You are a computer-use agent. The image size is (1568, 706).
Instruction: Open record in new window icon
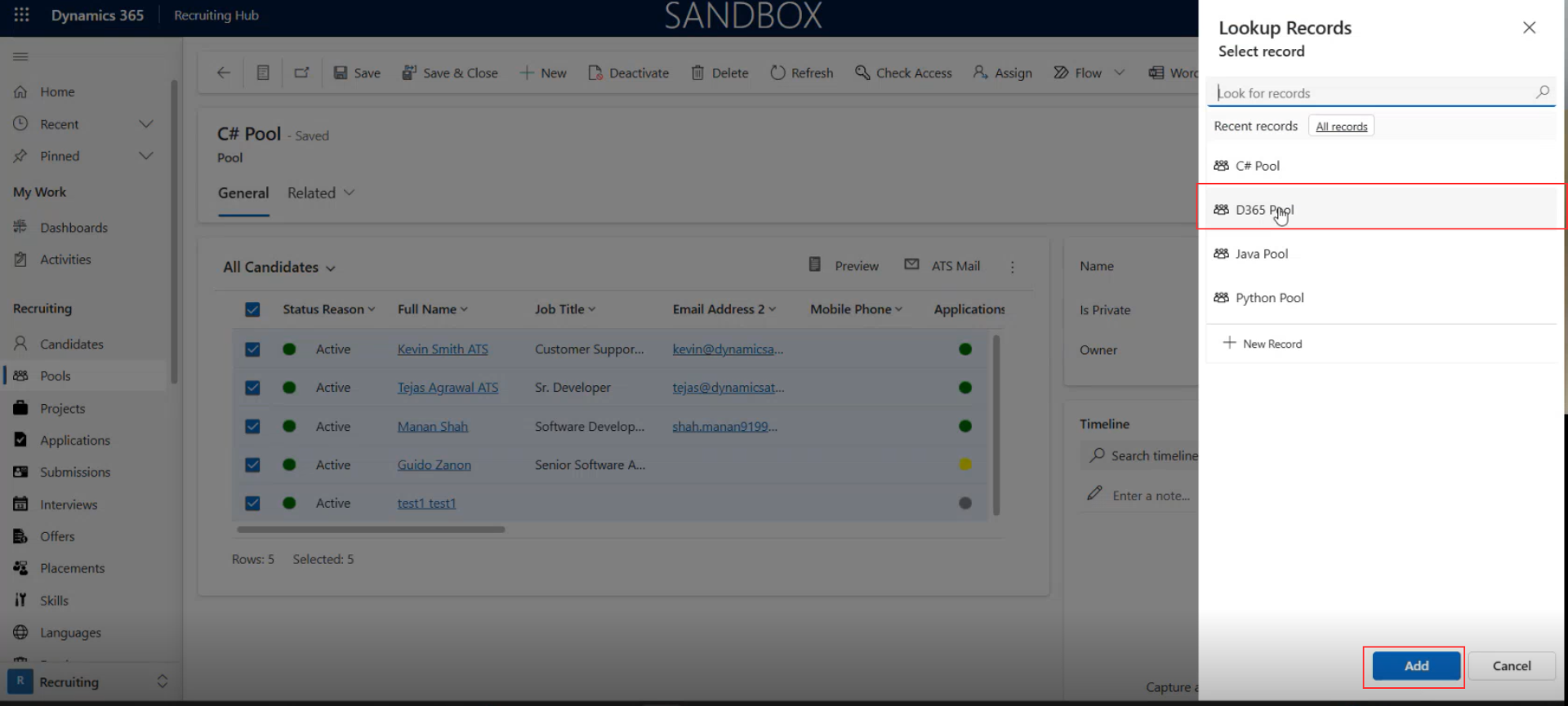tap(301, 73)
